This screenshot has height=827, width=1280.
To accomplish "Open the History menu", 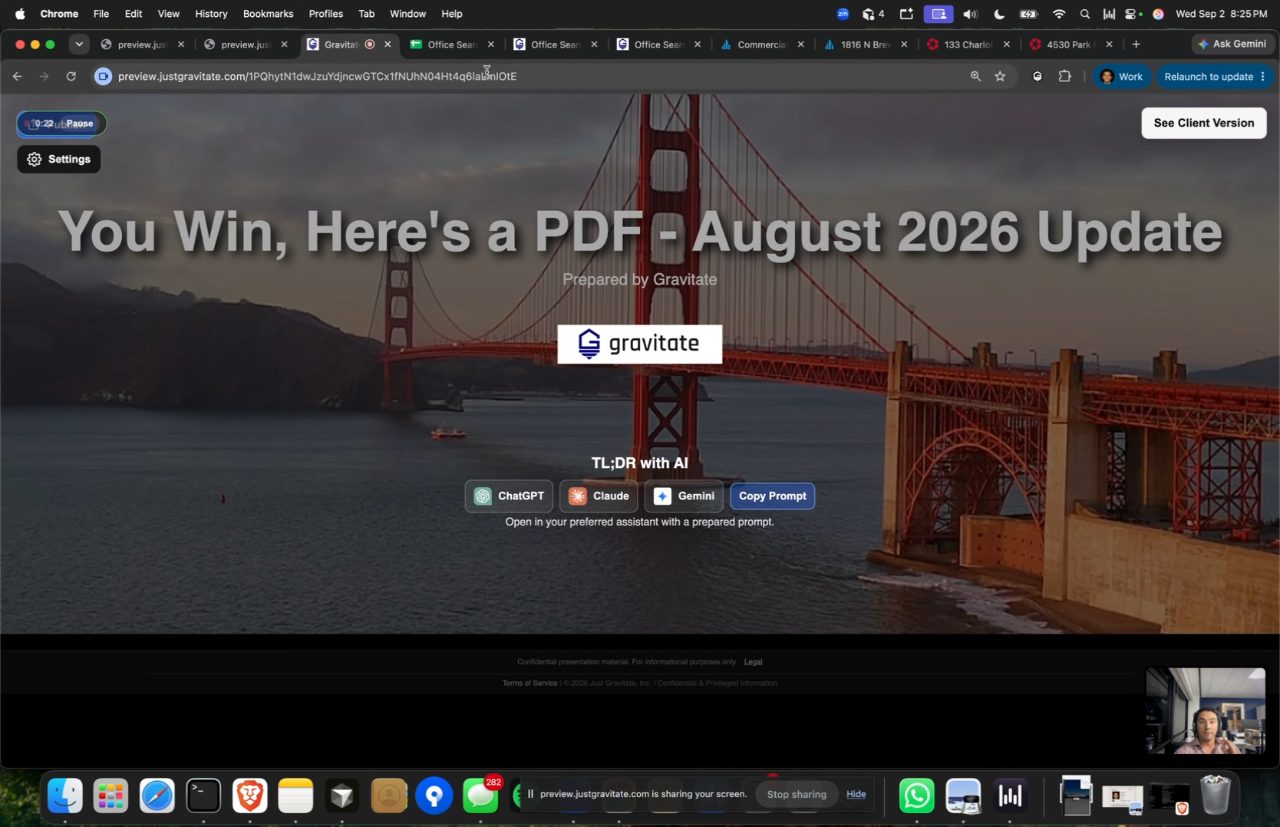I will (x=211, y=14).
